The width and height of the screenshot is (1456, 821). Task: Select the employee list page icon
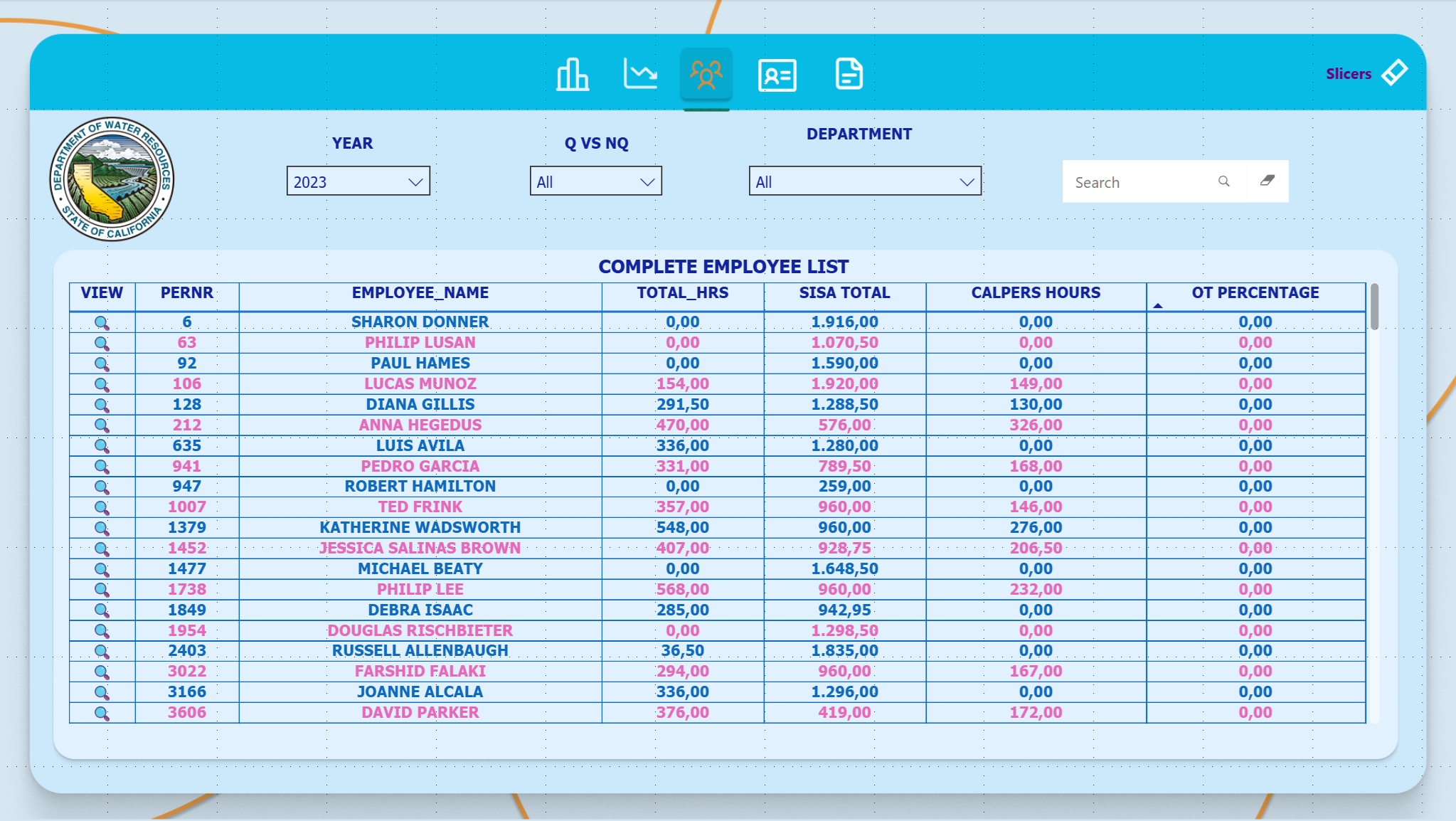[x=706, y=75]
